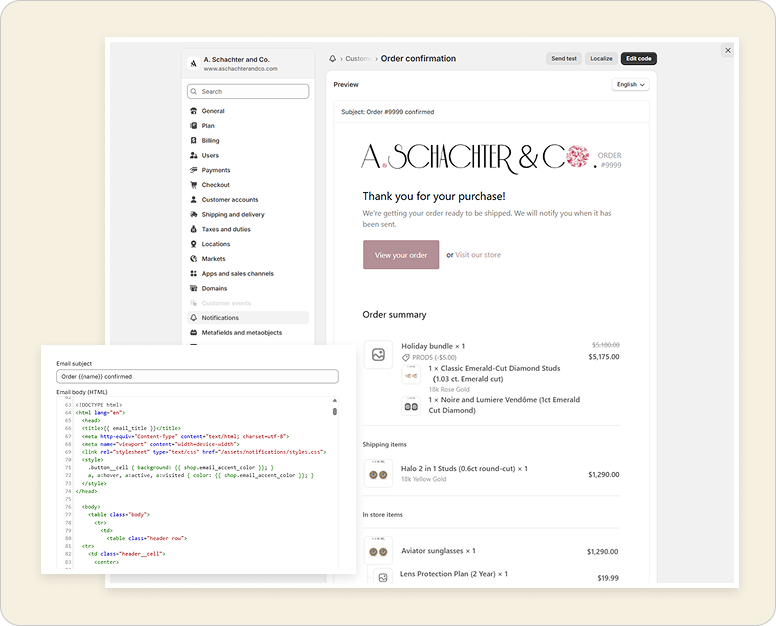Click the $5,175.00 price text
Screen dimensions: 776x626
(x=604, y=357)
